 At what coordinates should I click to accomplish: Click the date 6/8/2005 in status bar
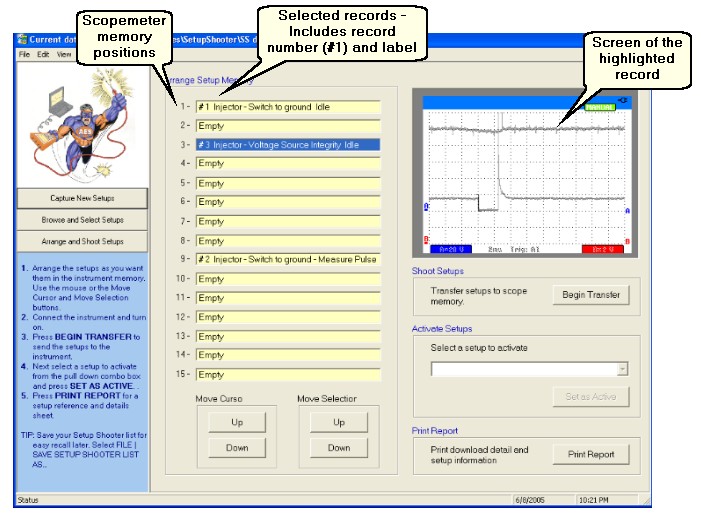530,500
